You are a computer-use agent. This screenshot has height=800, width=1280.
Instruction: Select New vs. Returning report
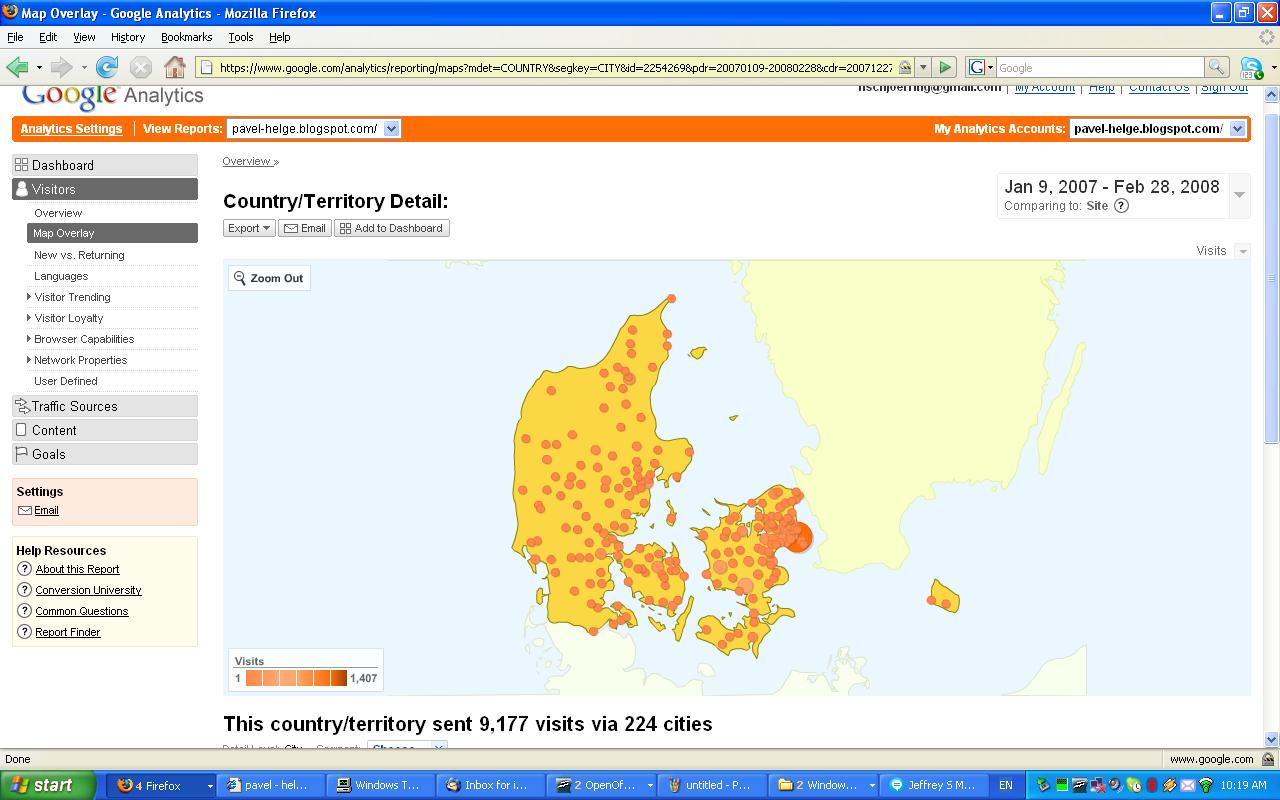point(79,255)
